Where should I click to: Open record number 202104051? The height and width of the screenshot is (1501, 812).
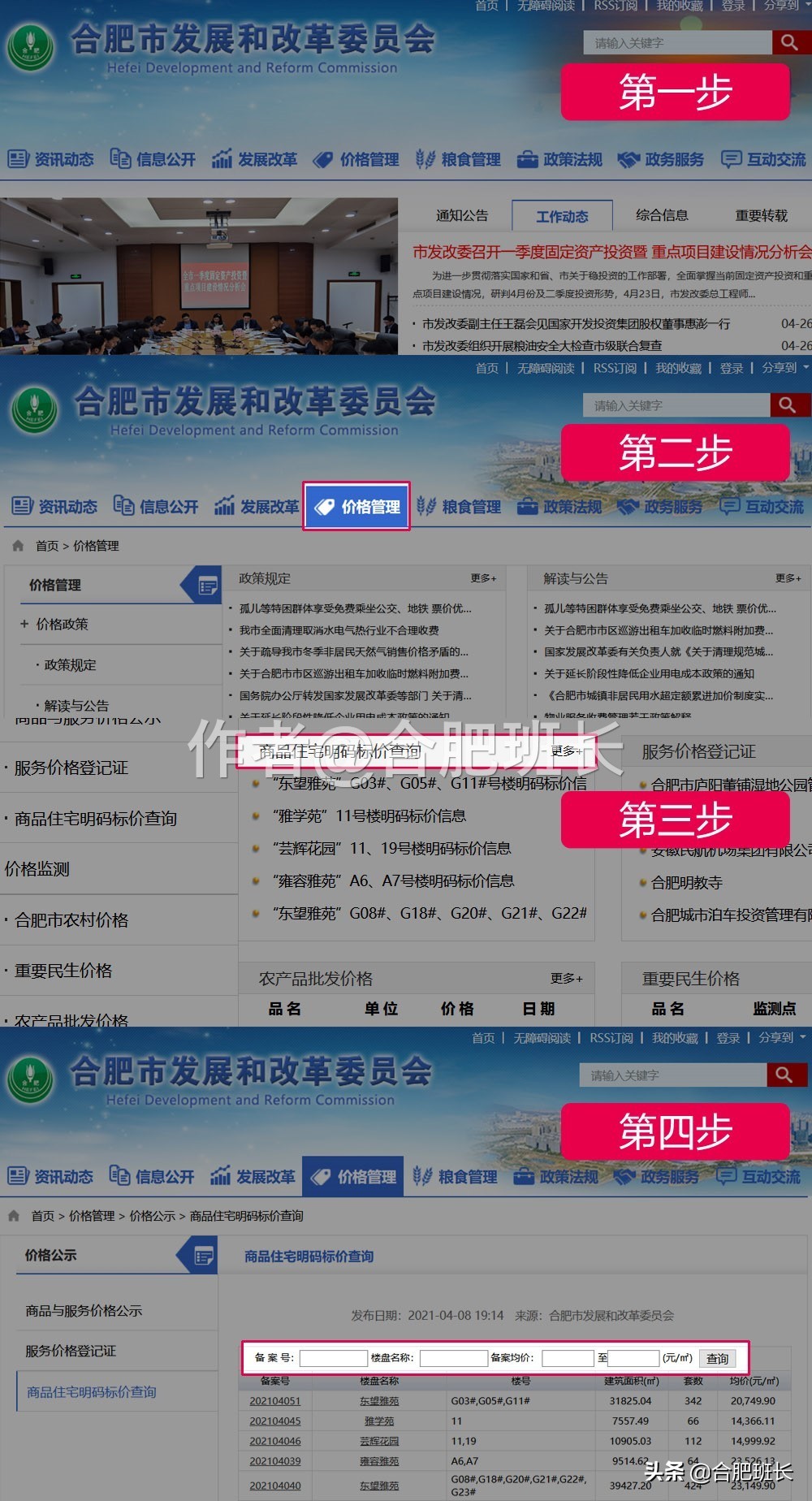275,1401
